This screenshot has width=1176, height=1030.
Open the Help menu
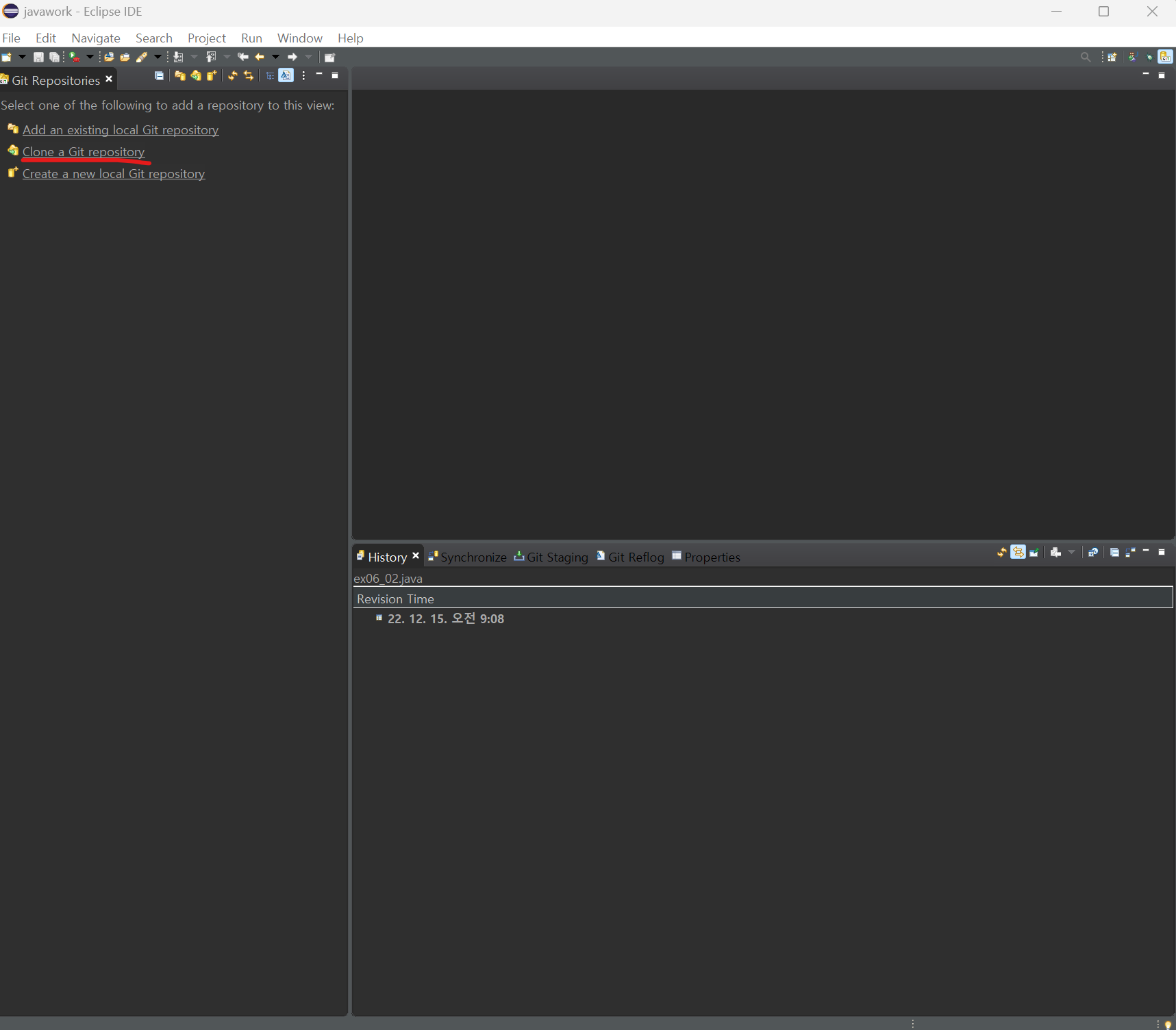click(x=351, y=38)
